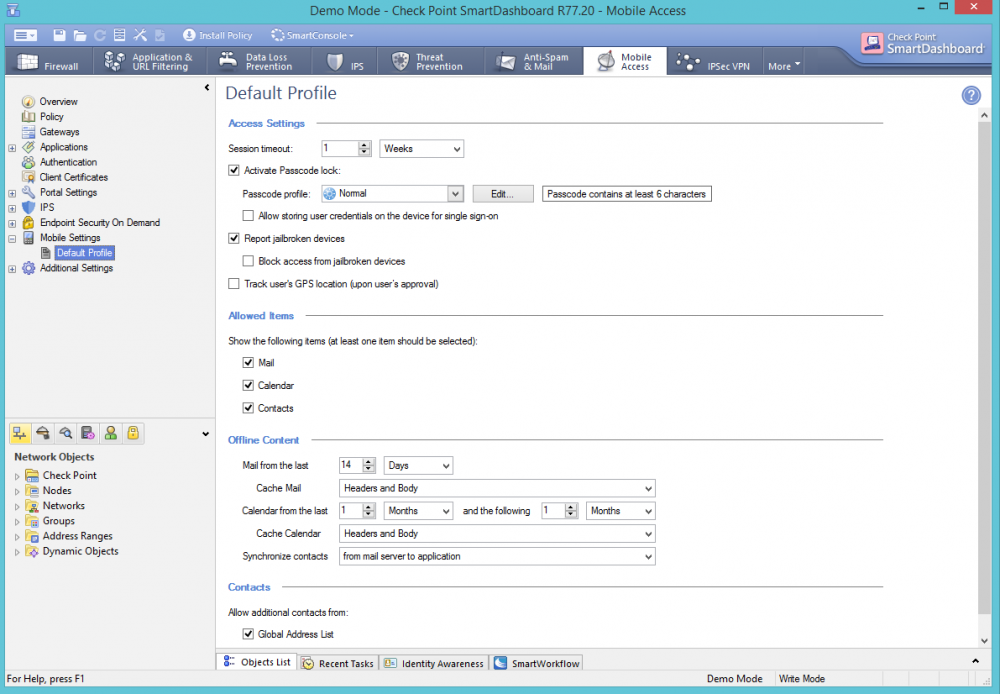Expand the Portal Settings tree node
Image resolution: width=1000 pixels, height=694 pixels.
12,193
